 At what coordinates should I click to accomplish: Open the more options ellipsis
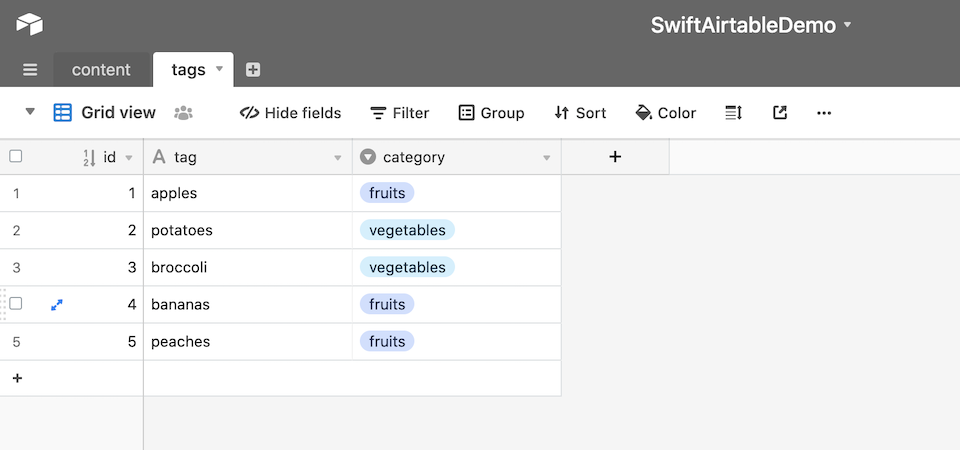pos(824,113)
